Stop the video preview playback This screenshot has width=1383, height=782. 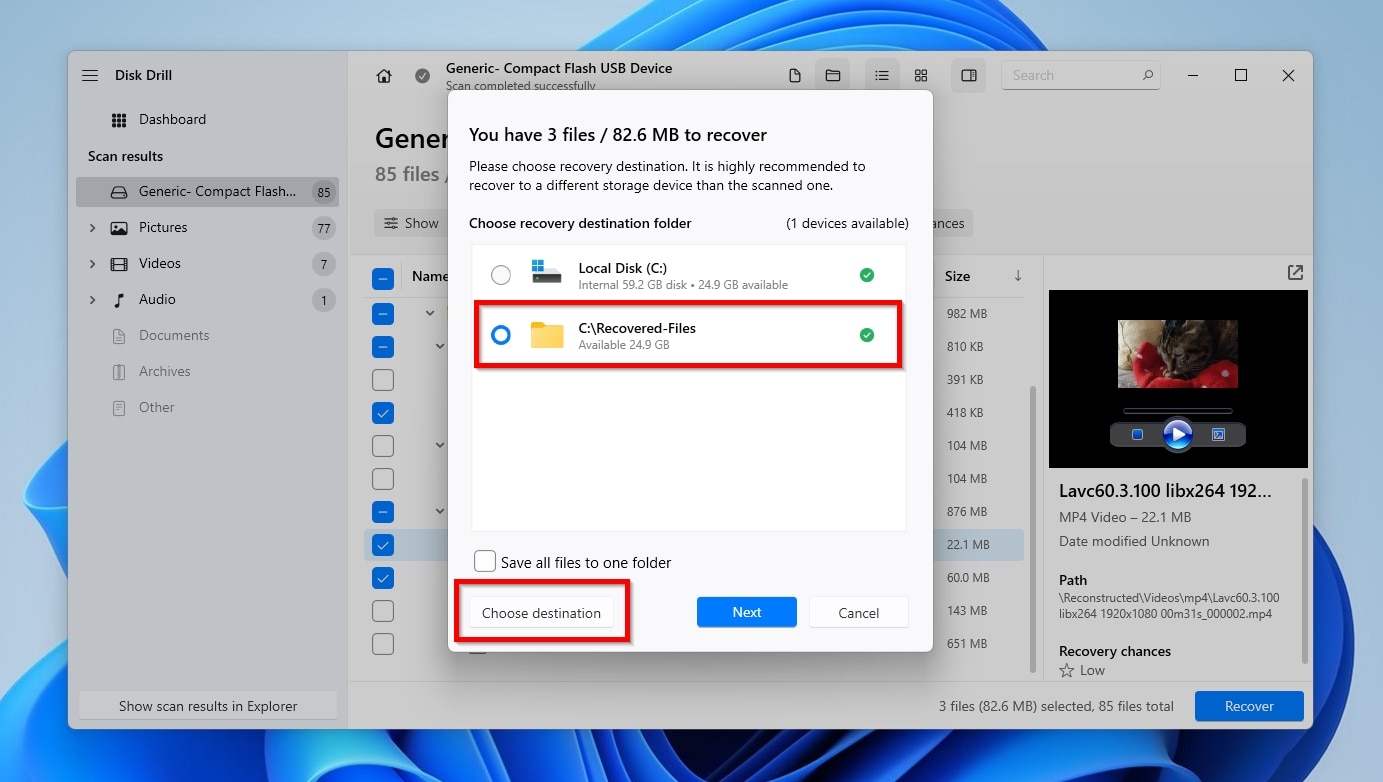(1137, 435)
